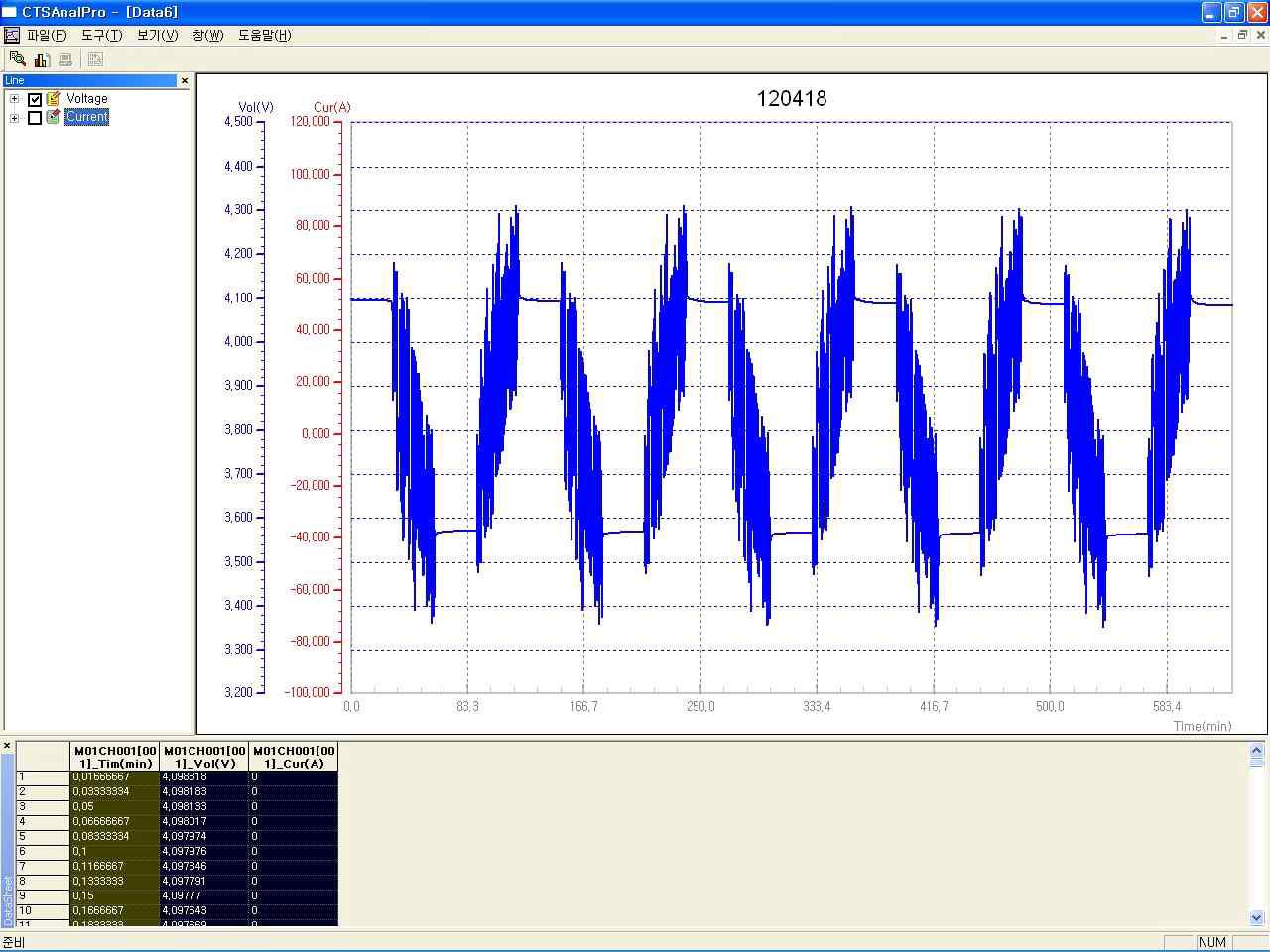Open the 보기(V) menu

[x=157, y=35]
